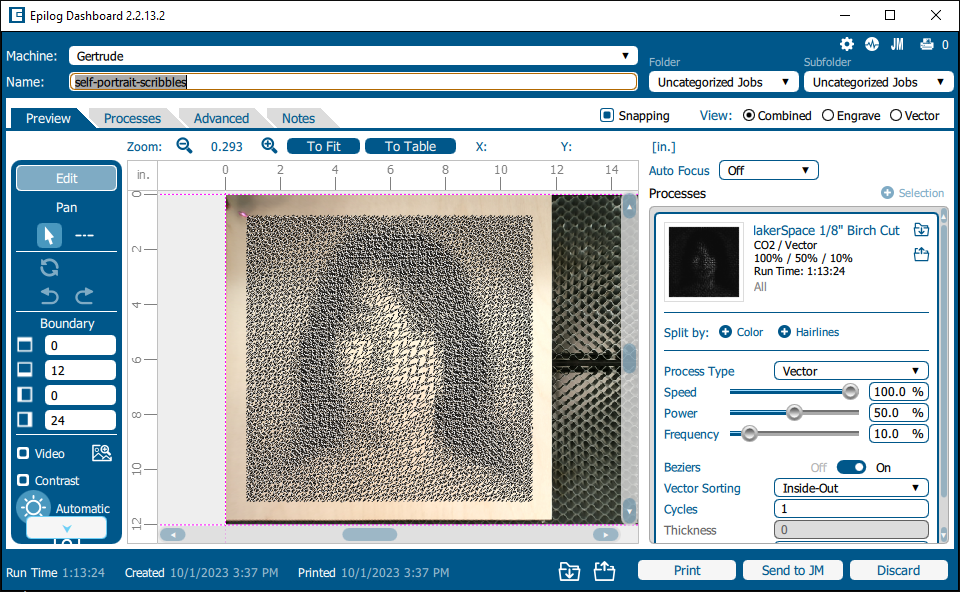Viewport: 960px width, 592px height.
Task: Open the Job Manager JM icon
Action: [897, 44]
